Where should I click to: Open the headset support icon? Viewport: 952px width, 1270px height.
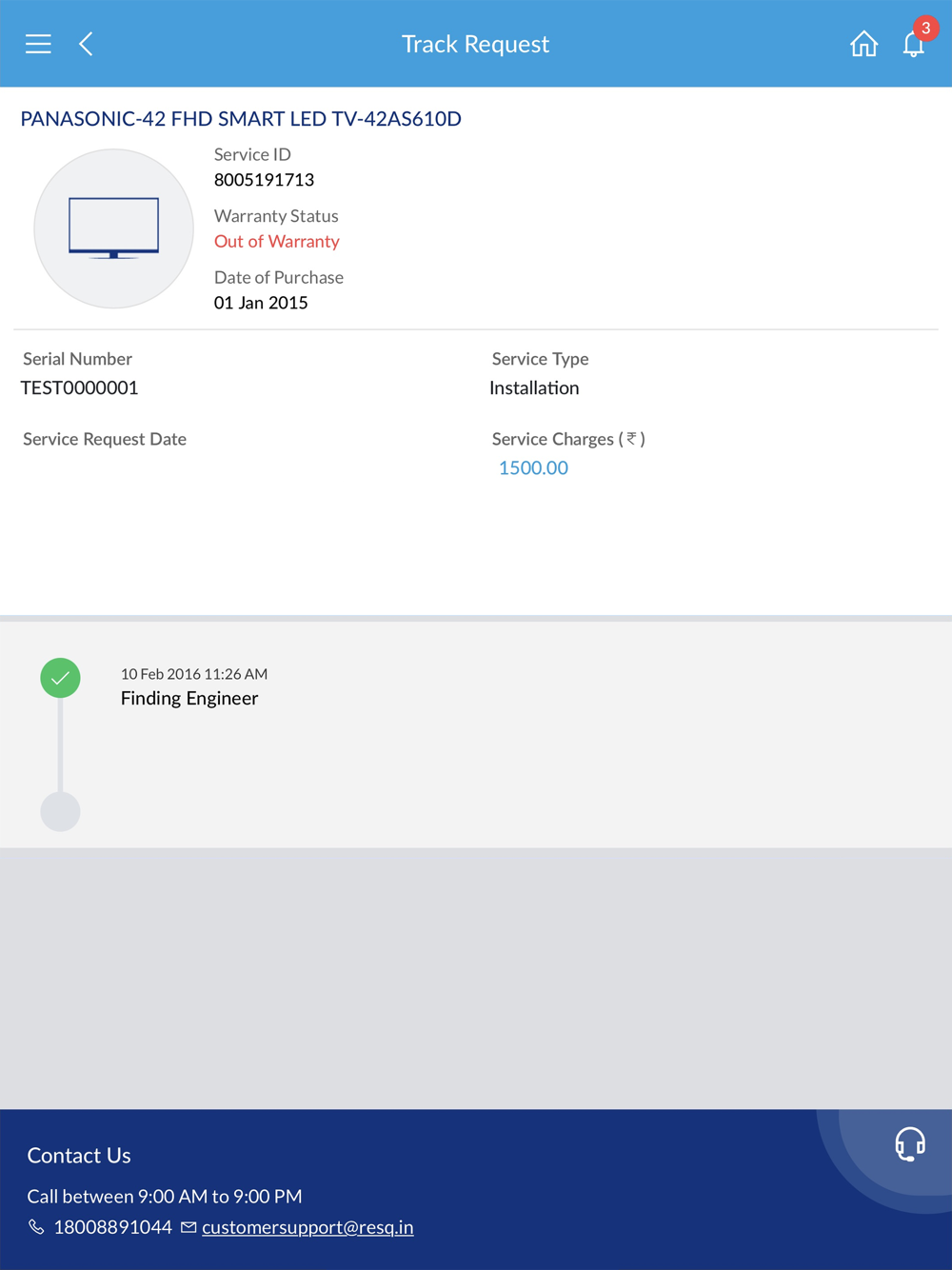(910, 1143)
